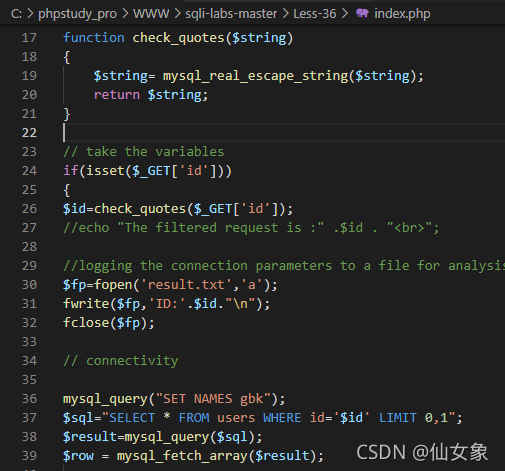This screenshot has height=471, width=505.
Task: Click 'mysql_fetch_array' on line 39
Action: (182, 456)
